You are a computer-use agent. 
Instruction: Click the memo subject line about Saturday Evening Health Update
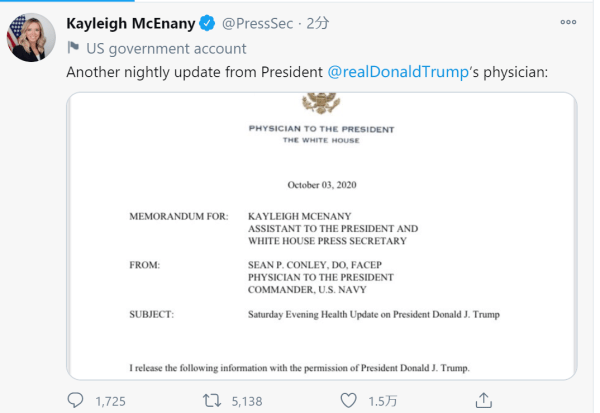(x=373, y=314)
